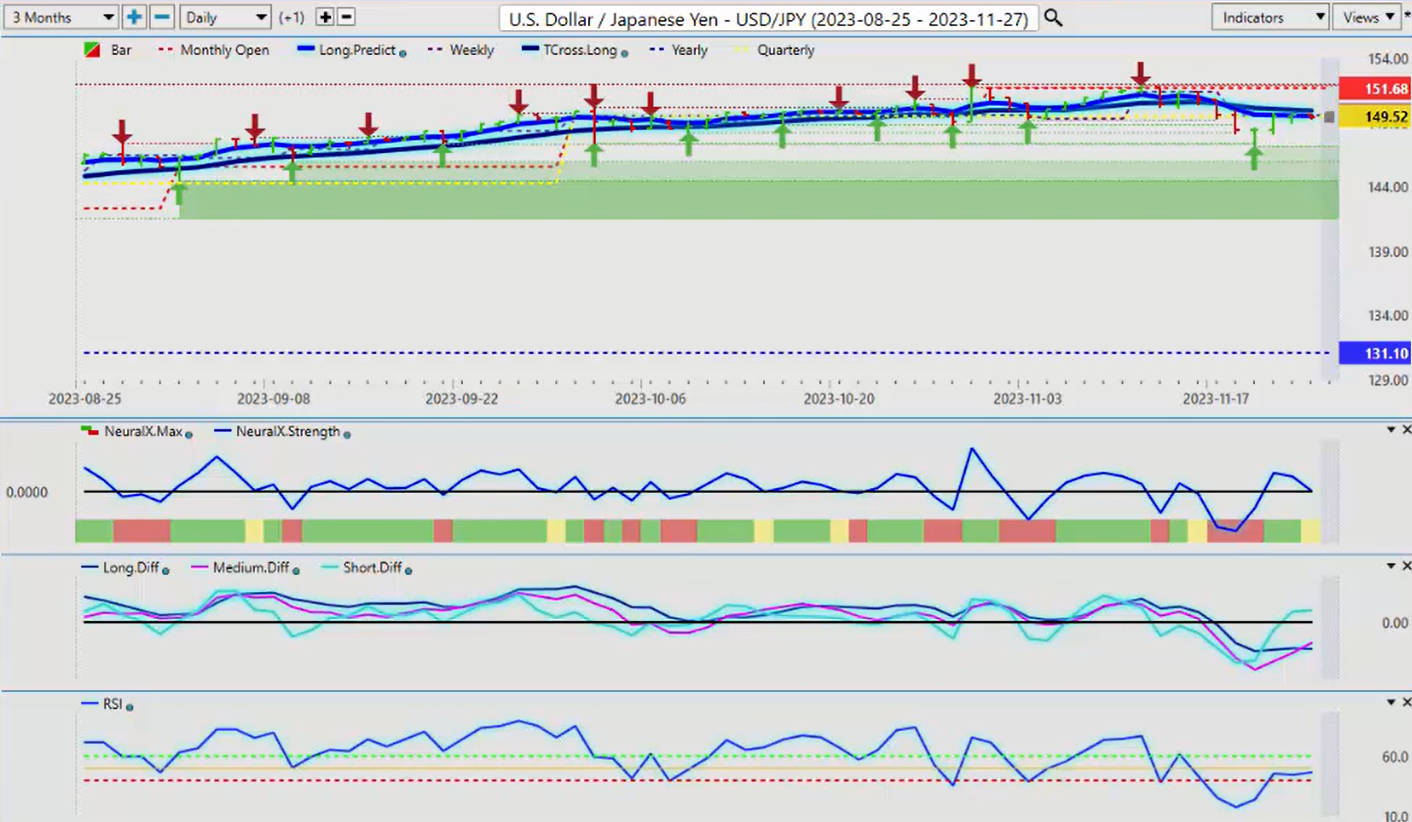Close the Long/Medium/Short Diff panel
Screen dimensions: 1412x822
pyautogui.click(x=1405, y=566)
